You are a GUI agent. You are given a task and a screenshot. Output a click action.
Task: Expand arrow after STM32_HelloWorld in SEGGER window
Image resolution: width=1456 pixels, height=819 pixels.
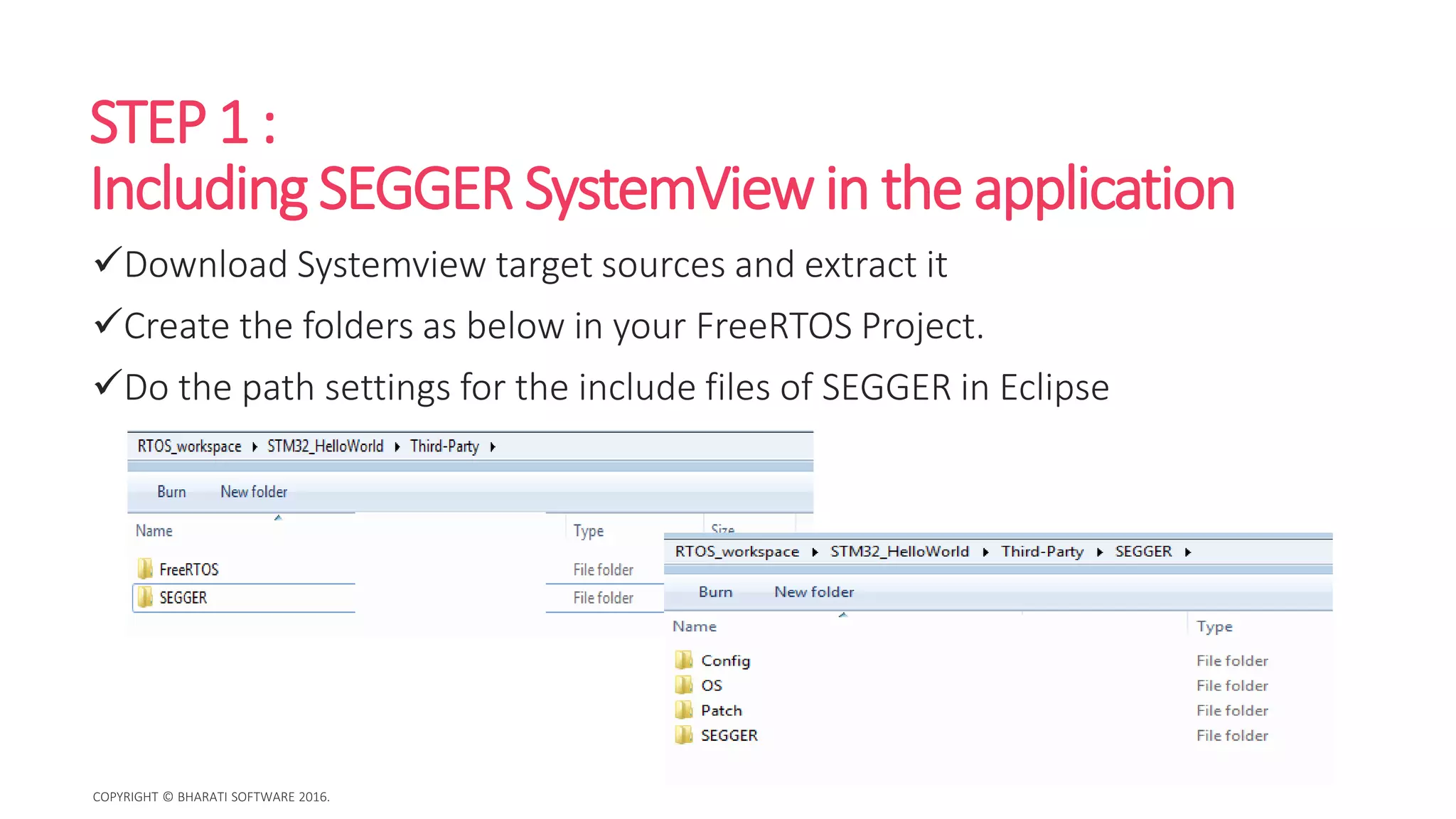tap(985, 552)
